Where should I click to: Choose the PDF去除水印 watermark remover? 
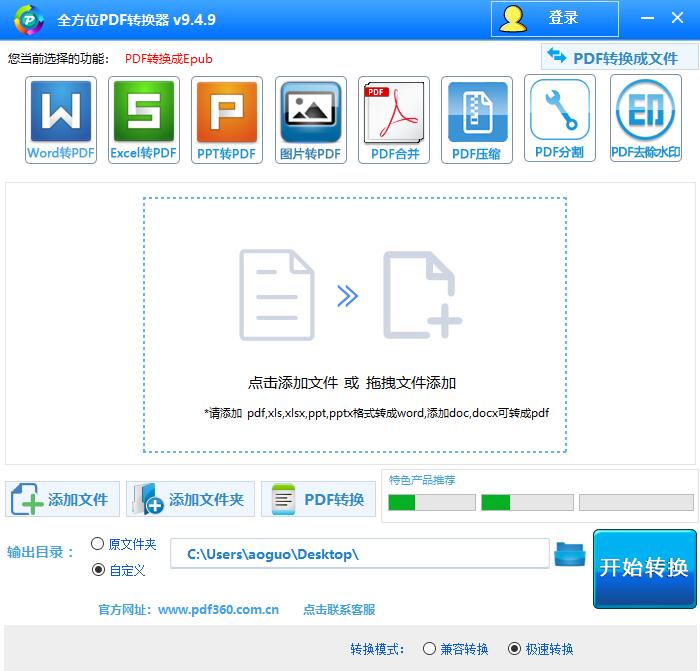646,118
